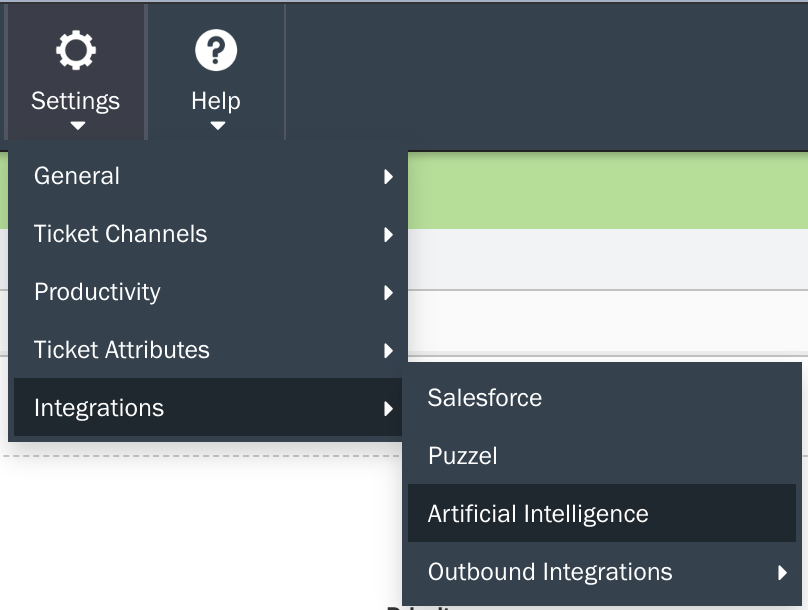The width and height of the screenshot is (808, 610).
Task: Open Ticket Attributes in the Settings menu
Action: tap(122, 350)
